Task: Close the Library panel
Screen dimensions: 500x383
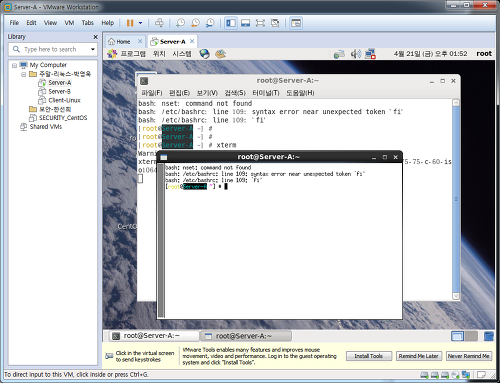Action: tap(96, 37)
